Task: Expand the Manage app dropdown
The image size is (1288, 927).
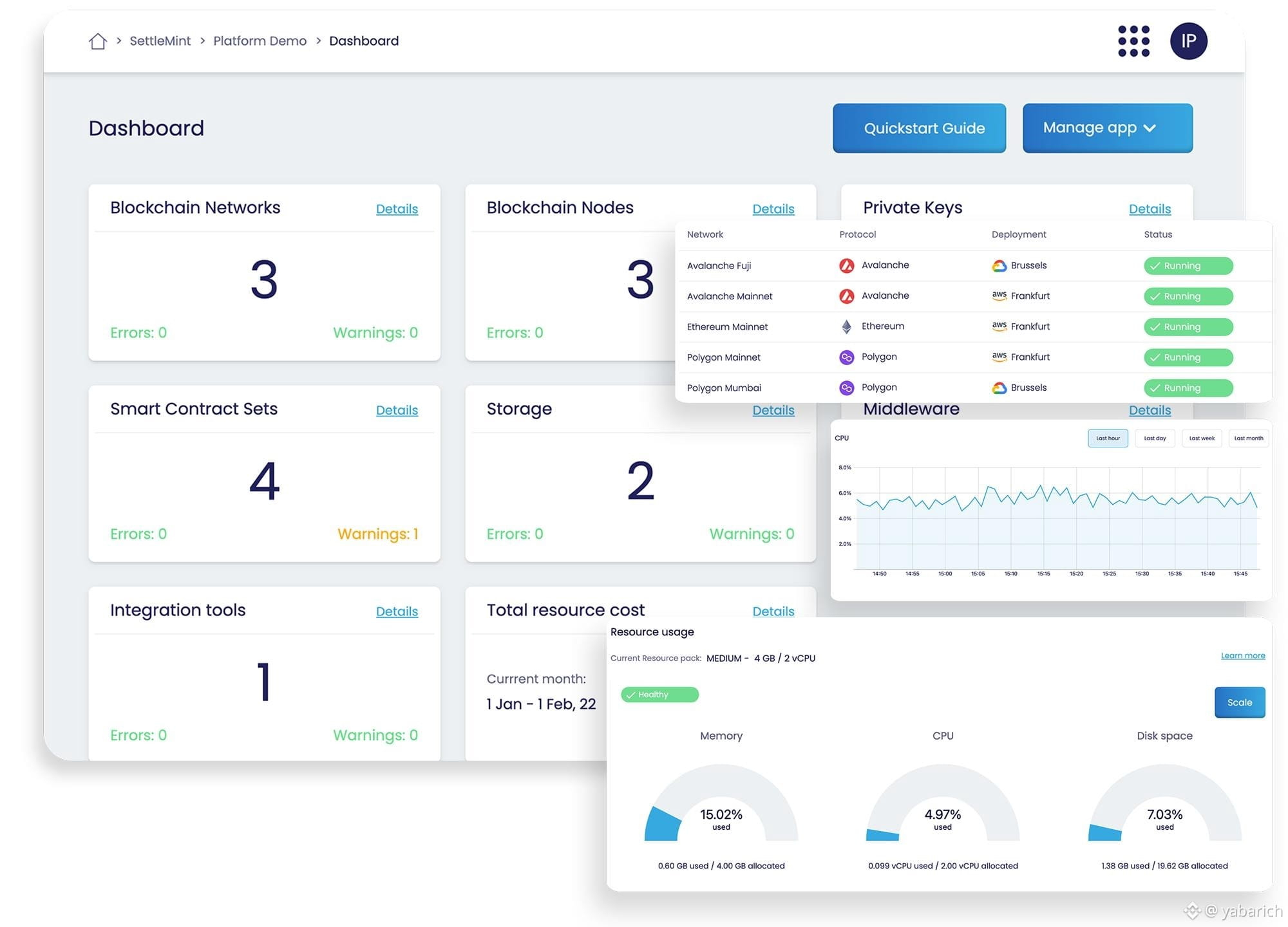Action: pos(1107,128)
